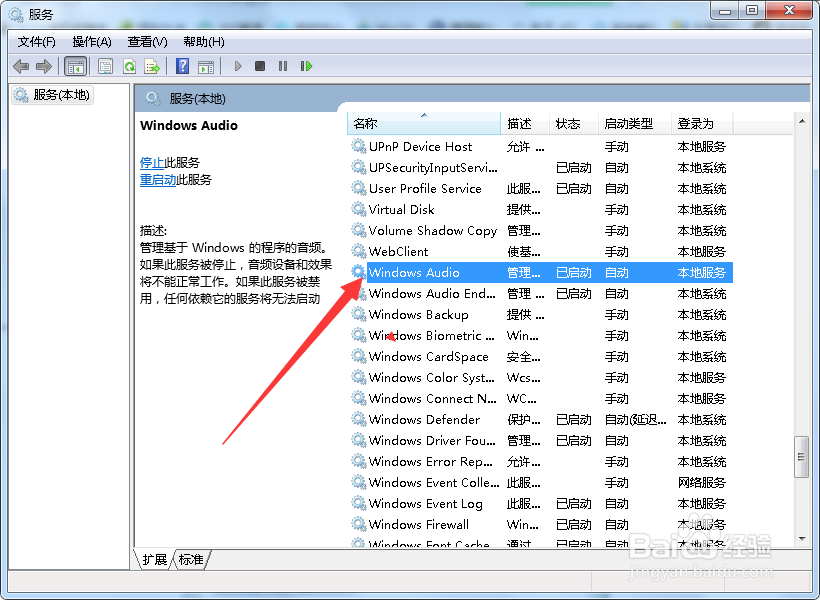Click the gear icon of UPnP Device Host
Image resolution: width=820 pixels, height=600 pixels.
pos(358,146)
